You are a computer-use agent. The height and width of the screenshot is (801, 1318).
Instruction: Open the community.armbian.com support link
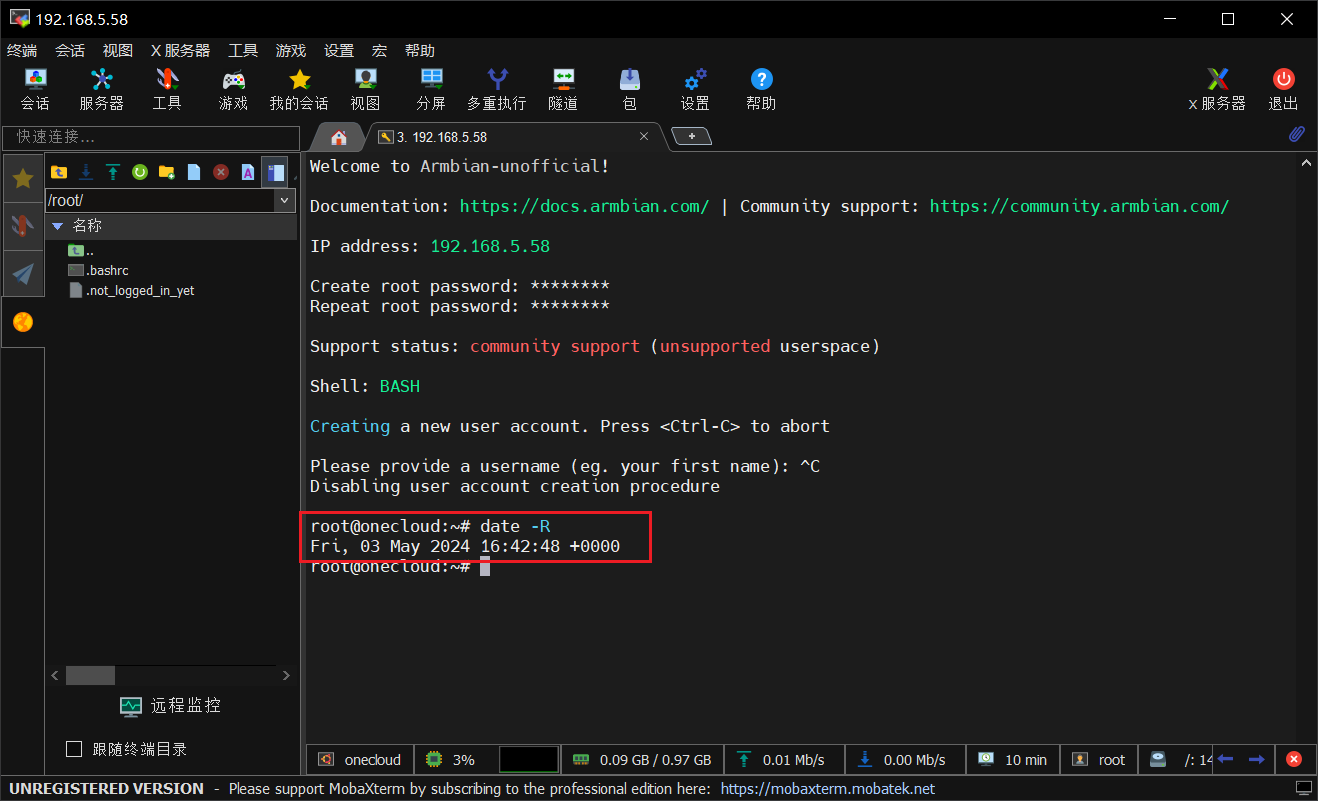pyautogui.click(x=1079, y=206)
